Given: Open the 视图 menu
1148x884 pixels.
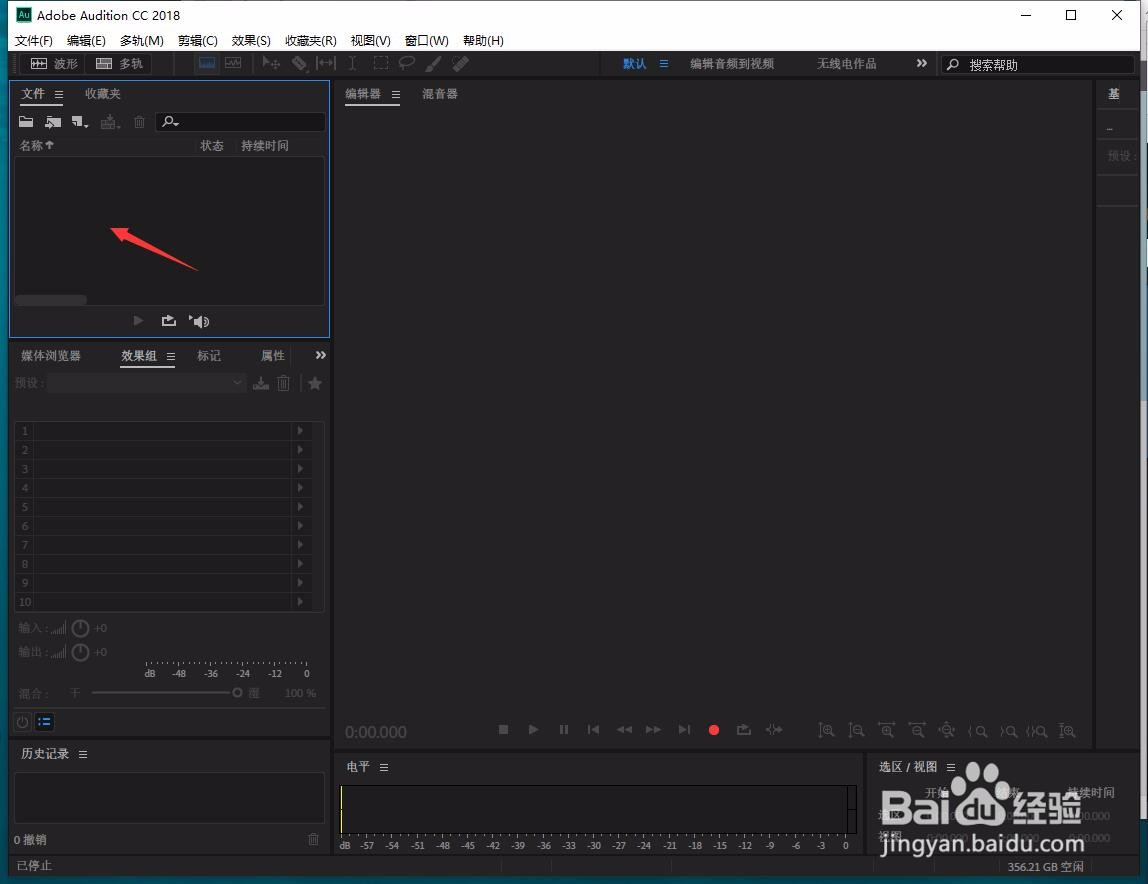Looking at the screenshot, I should coord(370,40).
